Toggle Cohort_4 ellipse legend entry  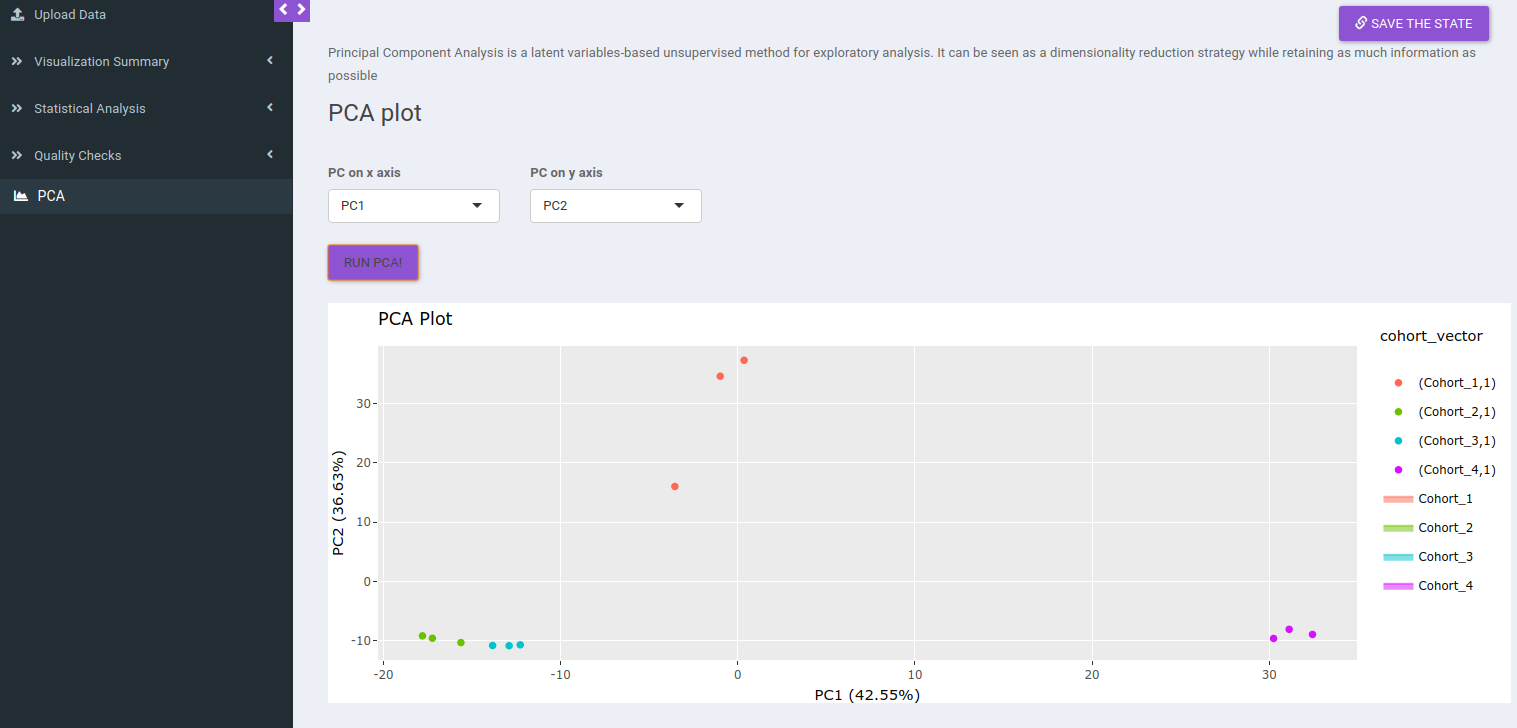point(1428,586)
